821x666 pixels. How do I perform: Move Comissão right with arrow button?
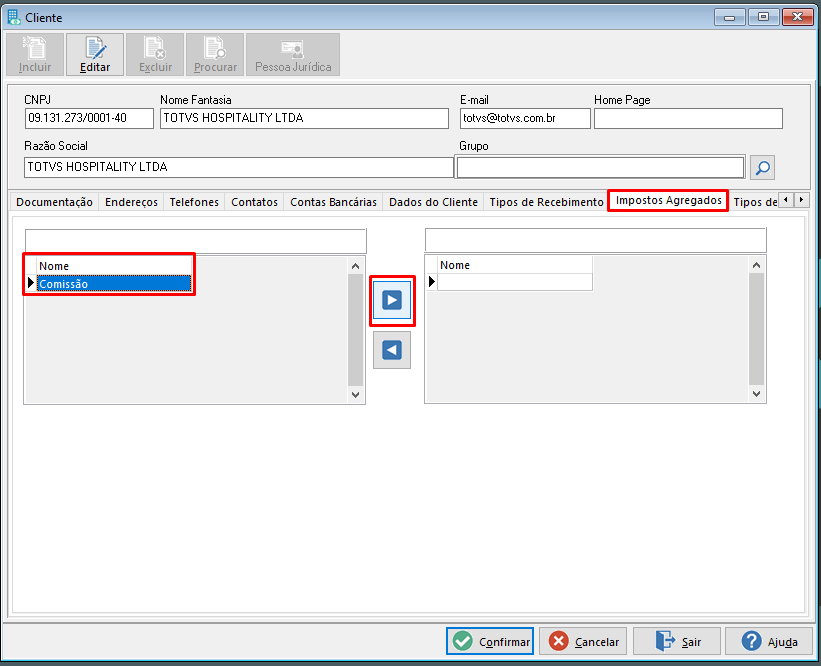coord(392,301)
